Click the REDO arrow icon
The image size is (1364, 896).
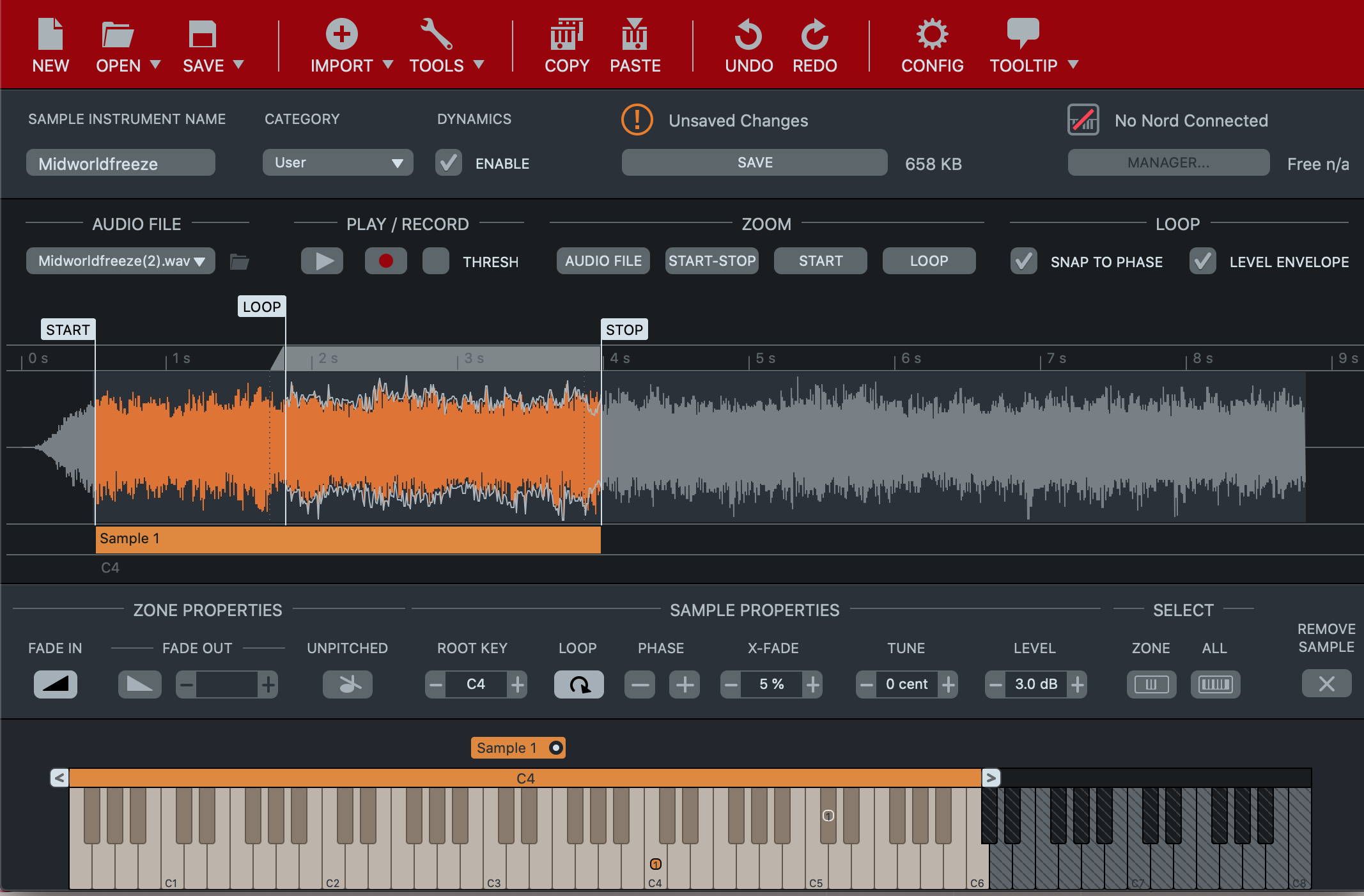815,35
